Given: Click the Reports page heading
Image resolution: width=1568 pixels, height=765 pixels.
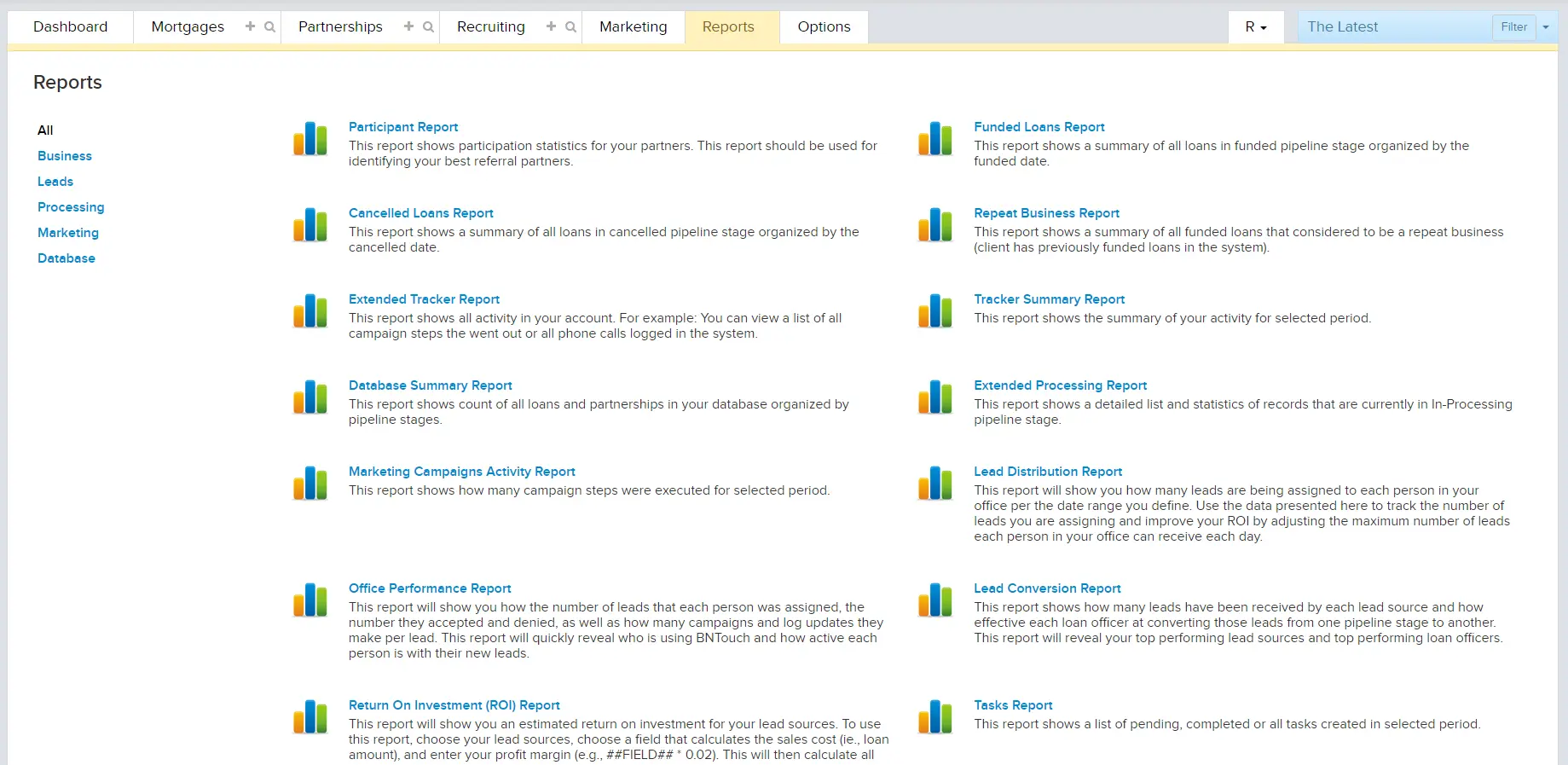Looking at the screenshot, I should pyautogui.click(x=67, y=82).
